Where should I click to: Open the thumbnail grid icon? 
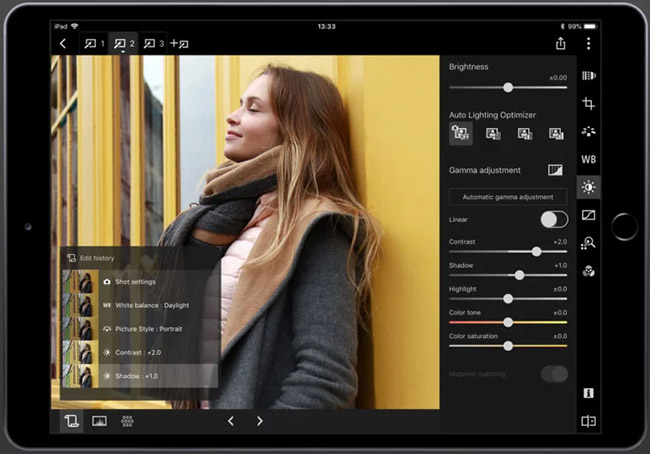[127, 421]
